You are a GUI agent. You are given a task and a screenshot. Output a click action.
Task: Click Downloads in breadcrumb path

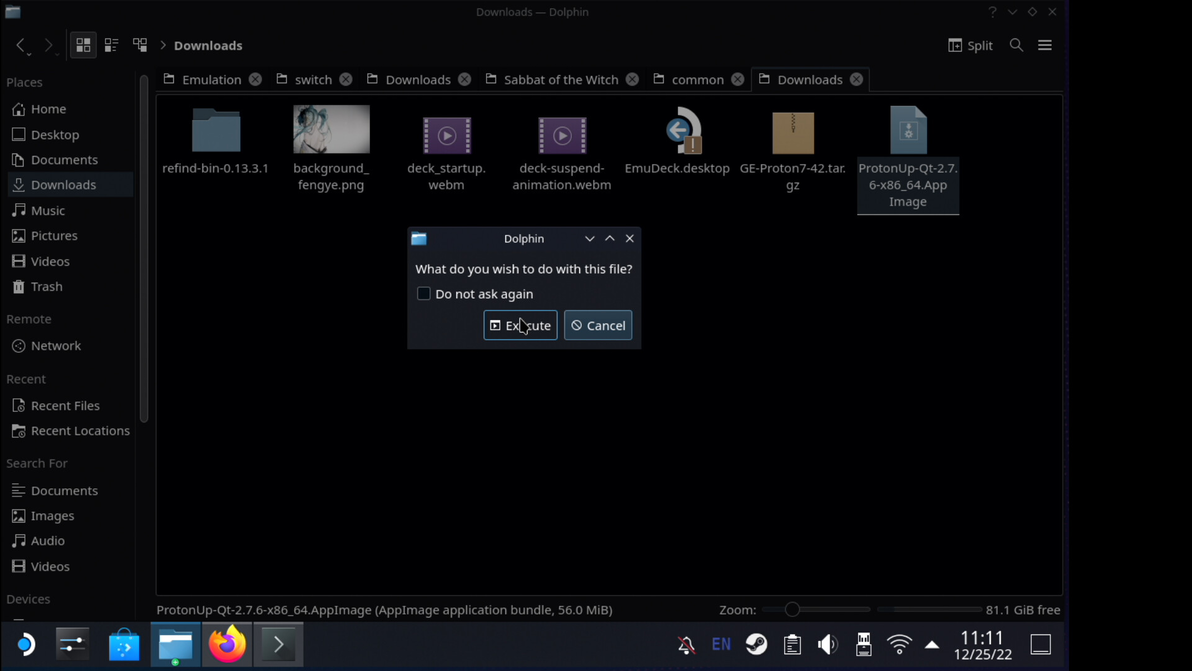pos(208,46)
